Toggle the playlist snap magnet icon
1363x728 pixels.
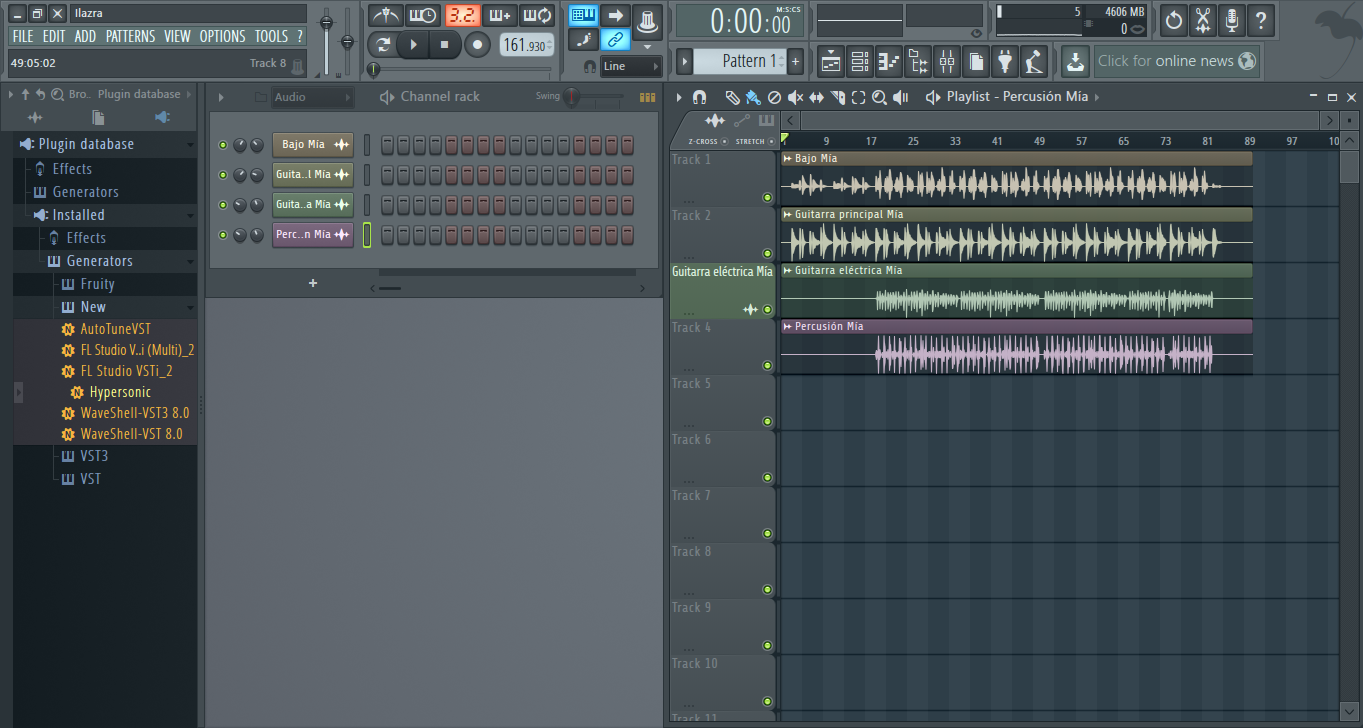[700, 97]
